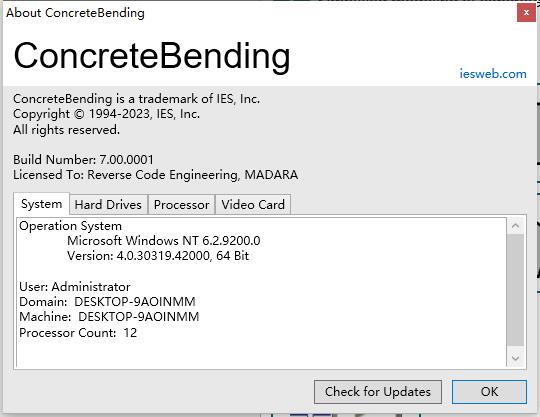This screenshot has height=417, width=540.
Task: Open the Processor tab
Action: coord(181,205)
